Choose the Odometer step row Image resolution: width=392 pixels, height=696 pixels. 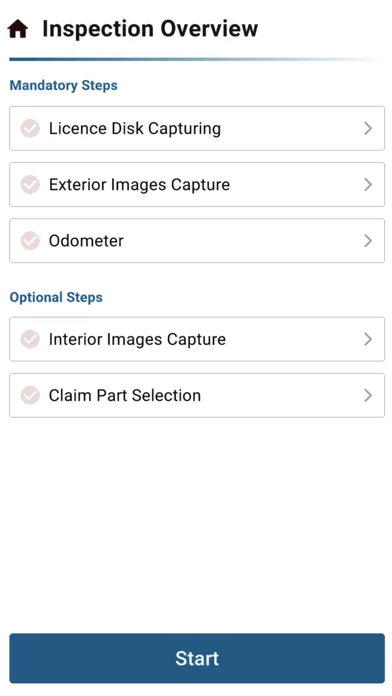pyautogui.click(x=197, y=241)
